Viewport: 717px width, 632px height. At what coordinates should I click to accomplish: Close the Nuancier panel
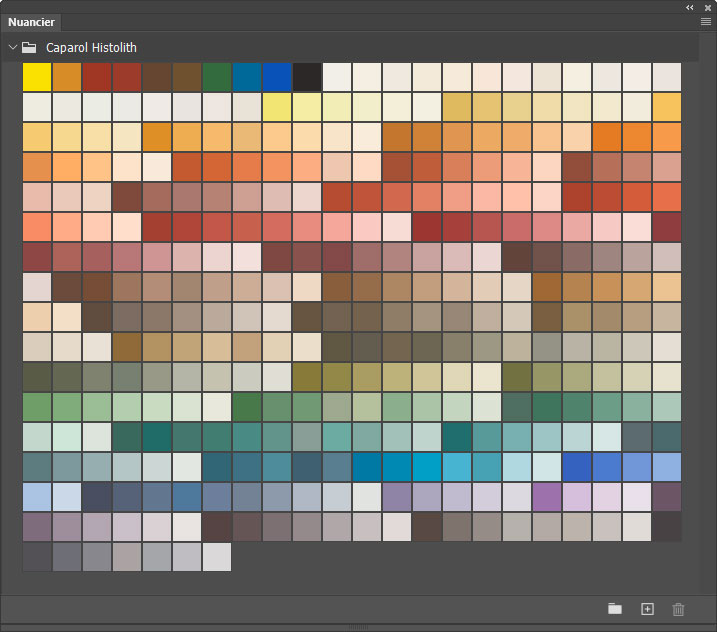[x=706, y=6]
